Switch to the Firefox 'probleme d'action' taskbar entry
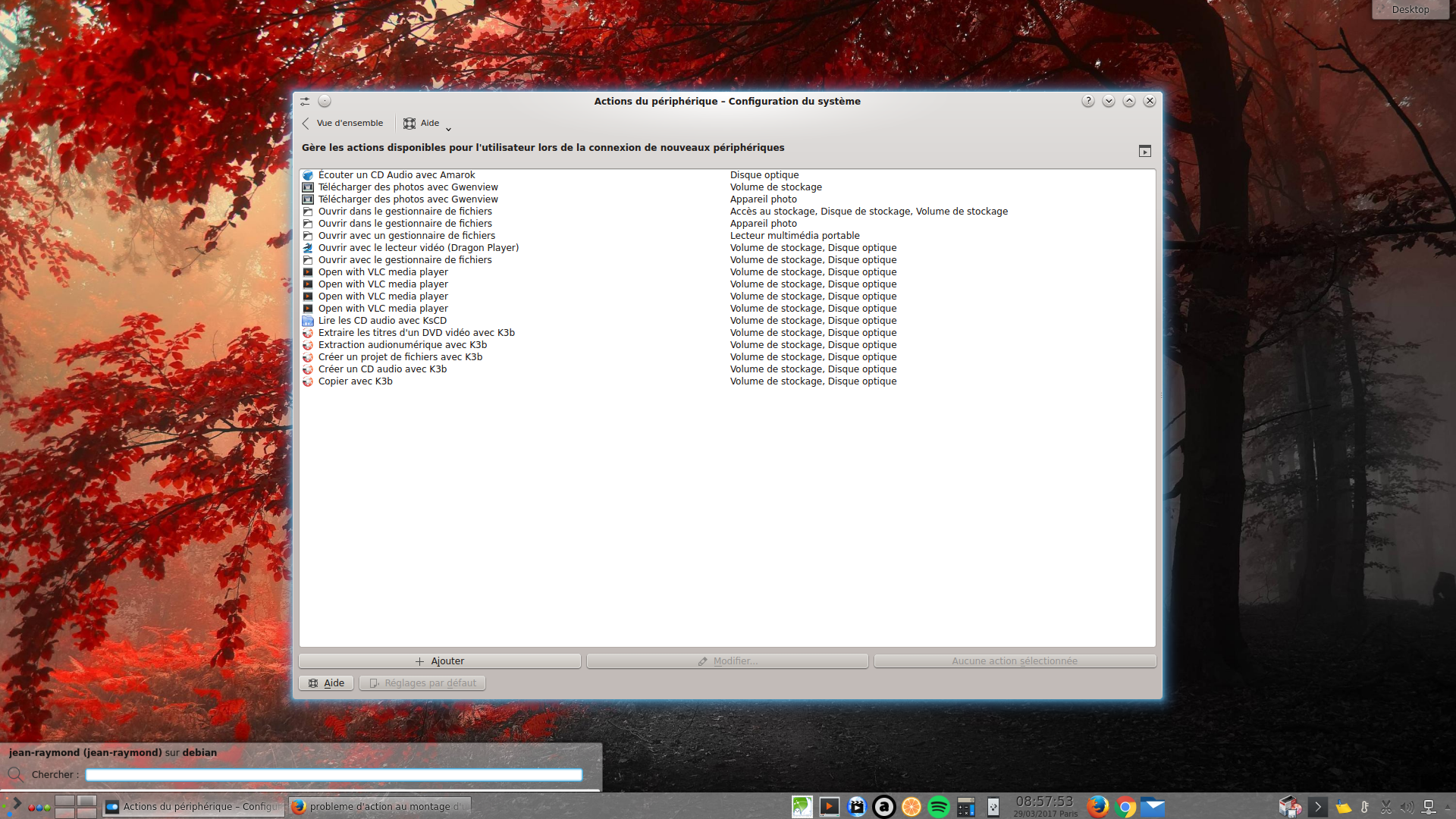 379,807
